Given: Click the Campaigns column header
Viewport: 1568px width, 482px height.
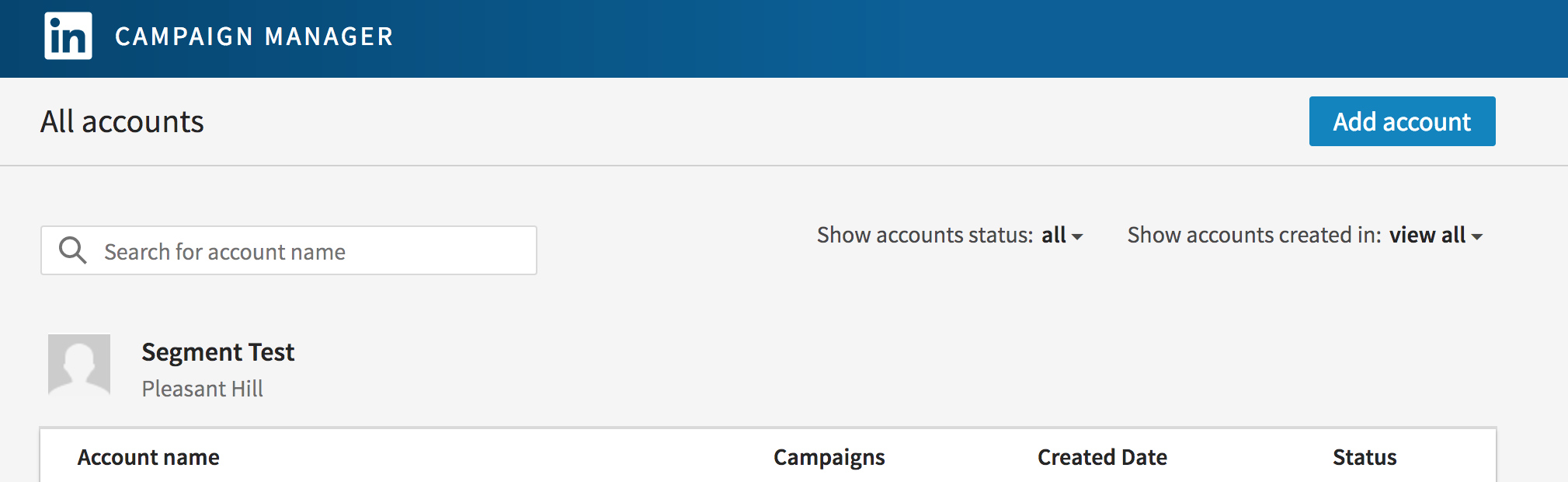Looking at the screenshot, I should (x=829, y=457).
